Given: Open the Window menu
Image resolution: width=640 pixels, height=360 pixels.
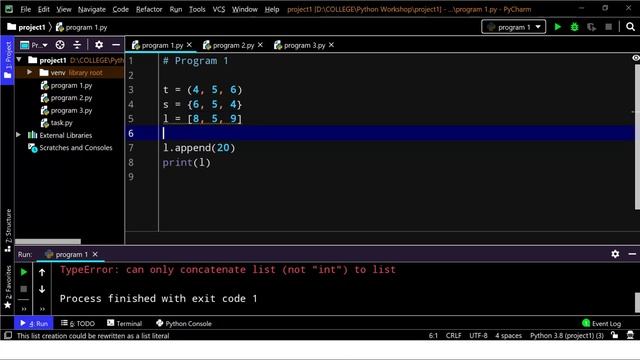Looking at the screenshot, I should (x=244, y=9).
